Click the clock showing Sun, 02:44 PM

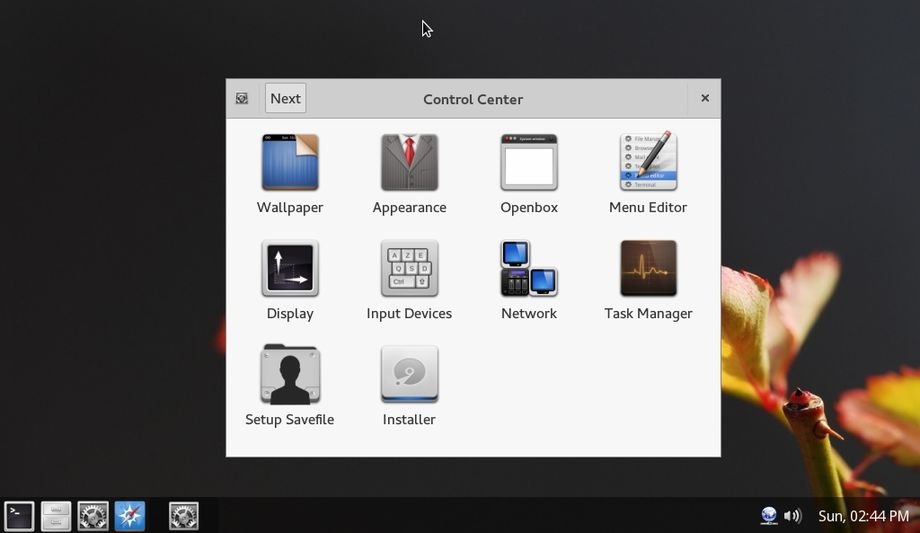(863, 516)
